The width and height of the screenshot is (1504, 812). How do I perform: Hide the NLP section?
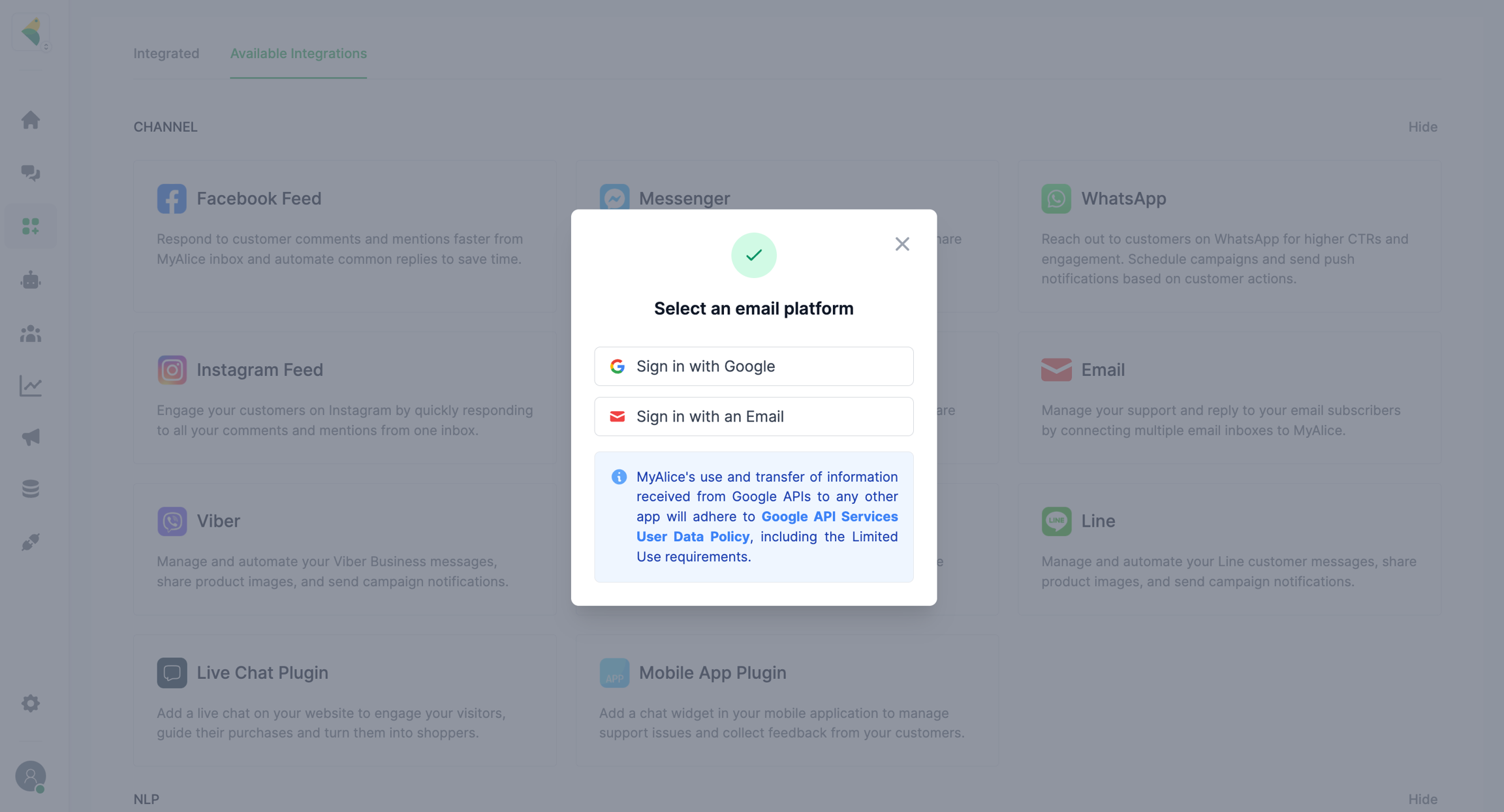click(x=1422, y=799)
